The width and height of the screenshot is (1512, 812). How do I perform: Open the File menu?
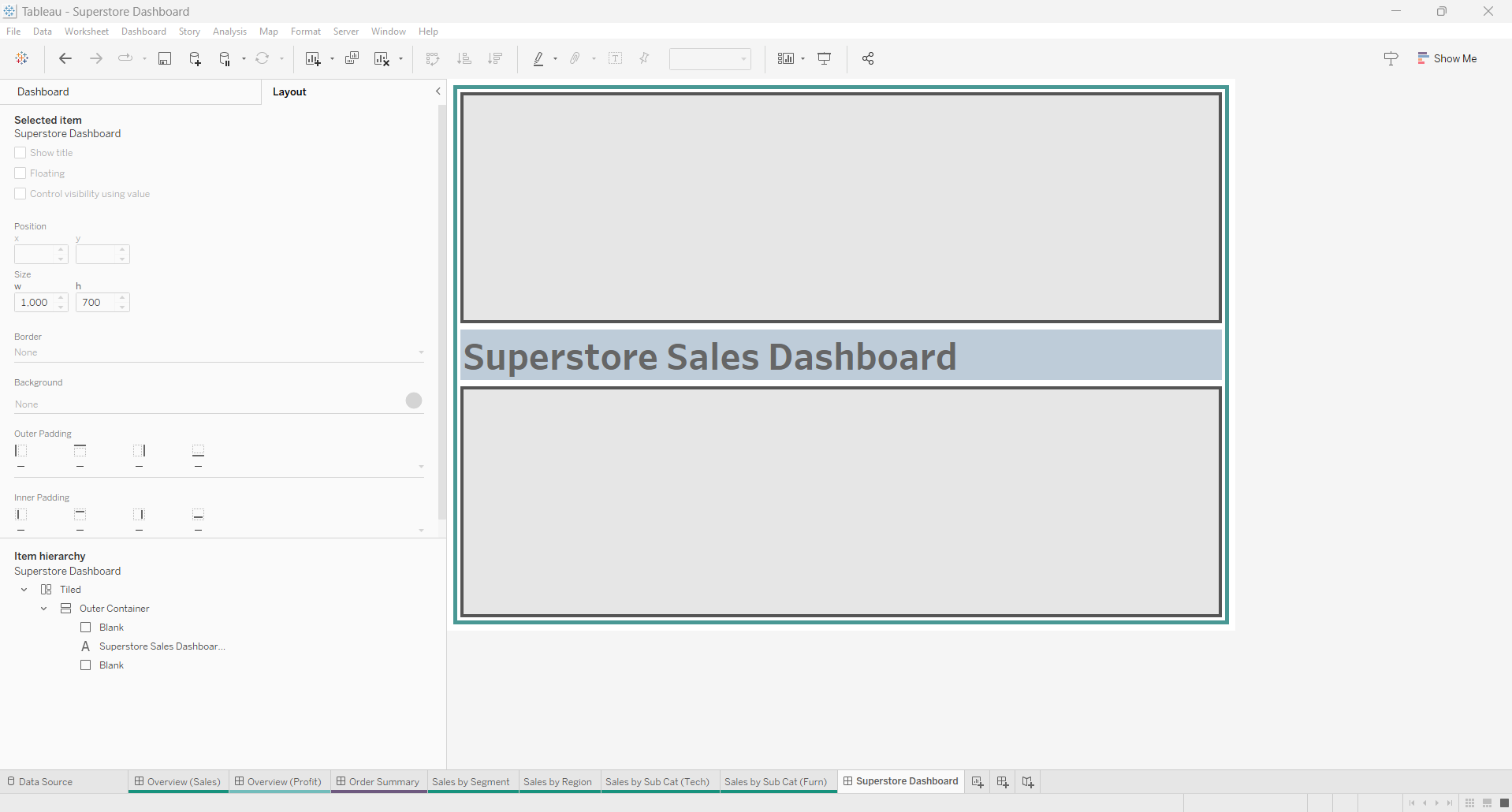tap(13, 32)
